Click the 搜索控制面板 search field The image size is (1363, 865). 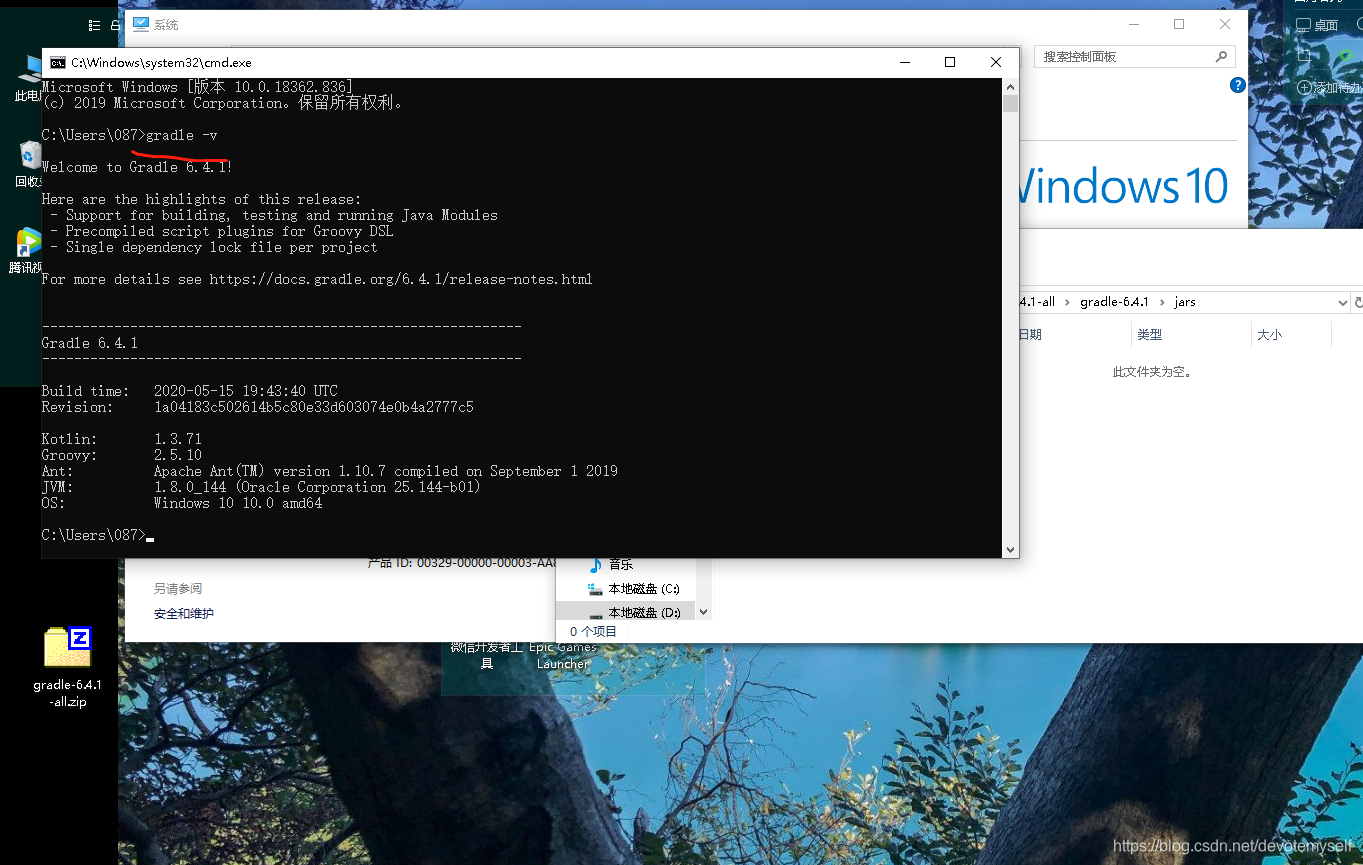click(x=1135, y=57)
